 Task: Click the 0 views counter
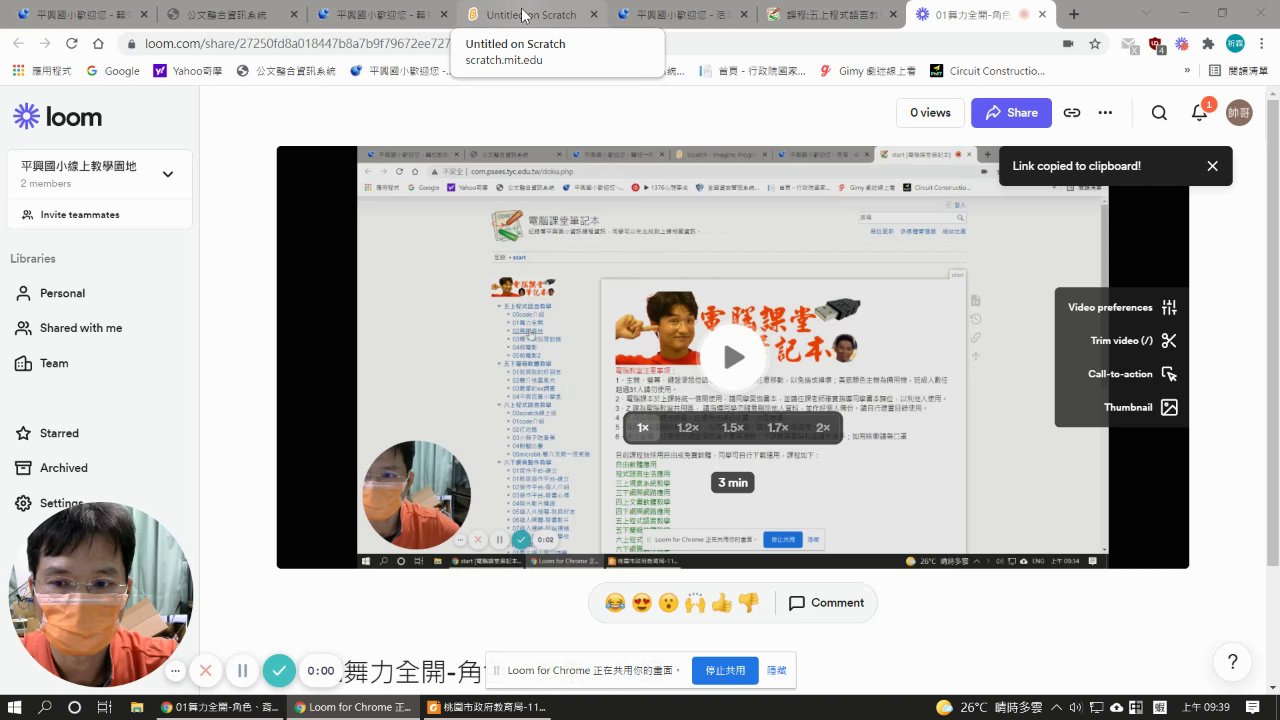coord(930,113)
